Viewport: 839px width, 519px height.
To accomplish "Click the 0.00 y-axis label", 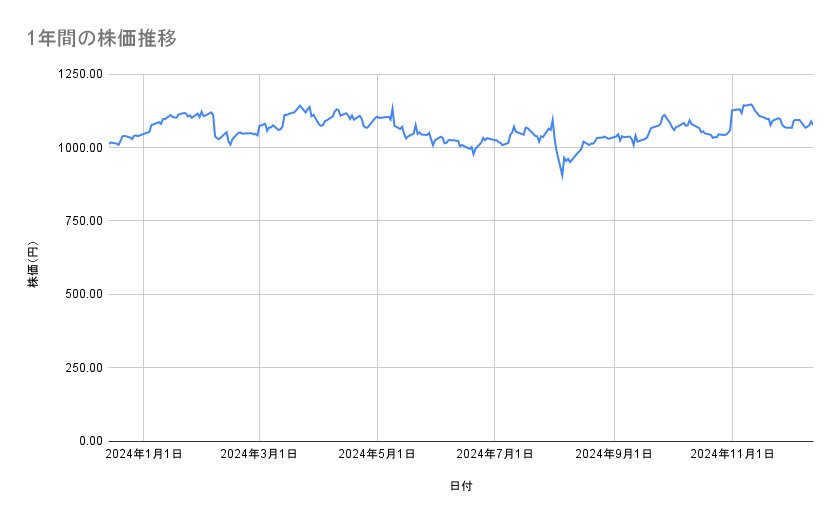I will click(x=88, y=441).
